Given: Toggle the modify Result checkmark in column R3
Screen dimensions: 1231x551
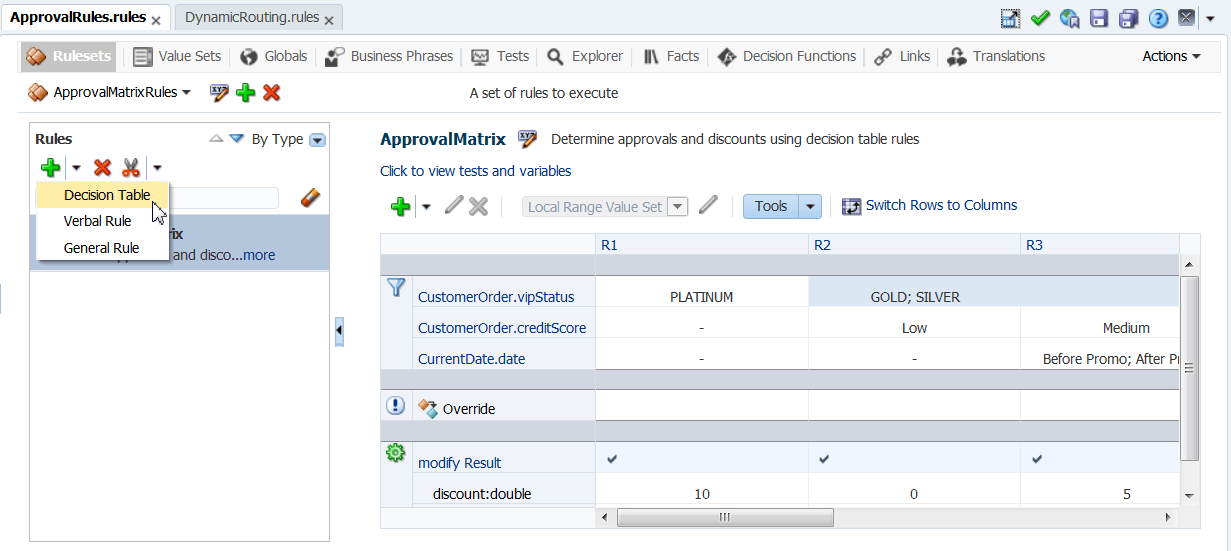Looking at the screenshot, I should 1037,459.
